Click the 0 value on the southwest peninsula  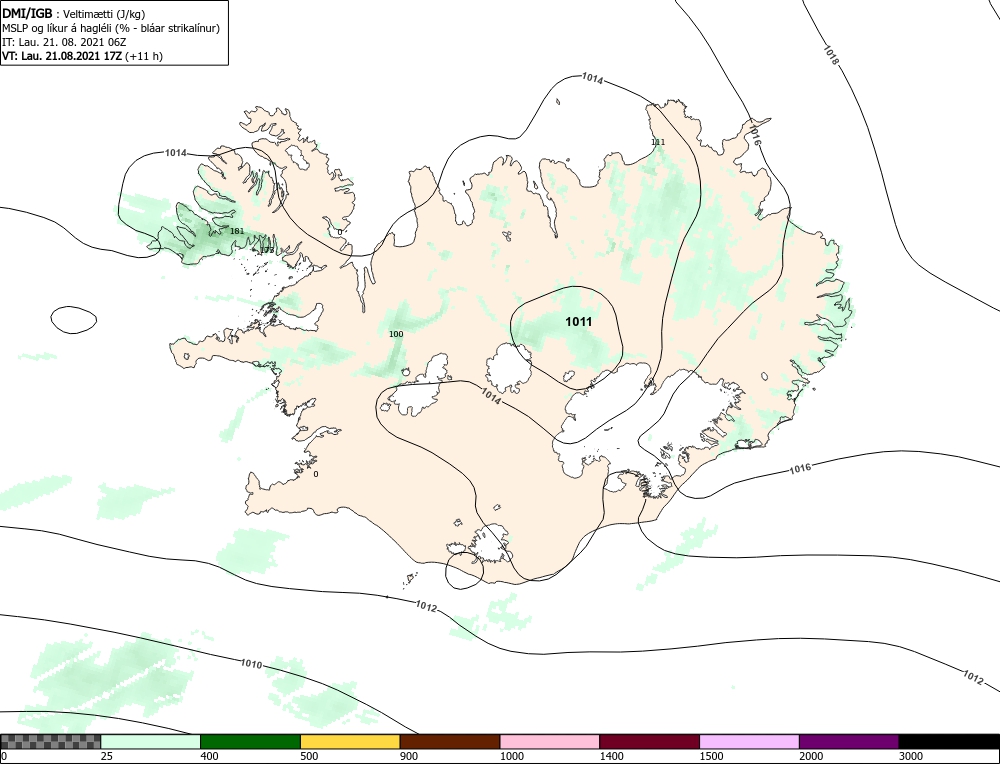click(316, 474)
